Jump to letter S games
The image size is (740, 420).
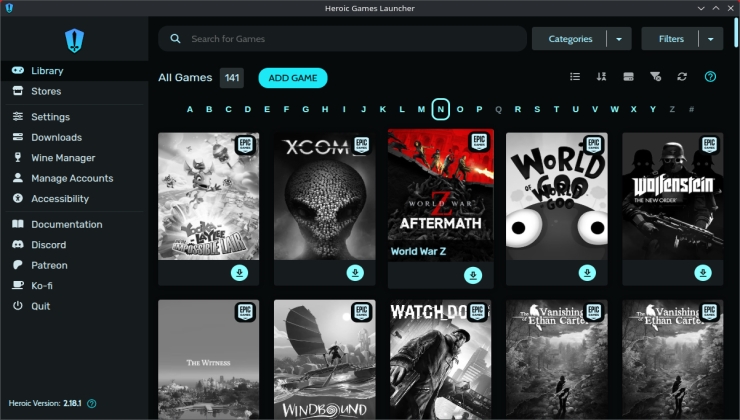pyautogui.click(x=537, y=109)
